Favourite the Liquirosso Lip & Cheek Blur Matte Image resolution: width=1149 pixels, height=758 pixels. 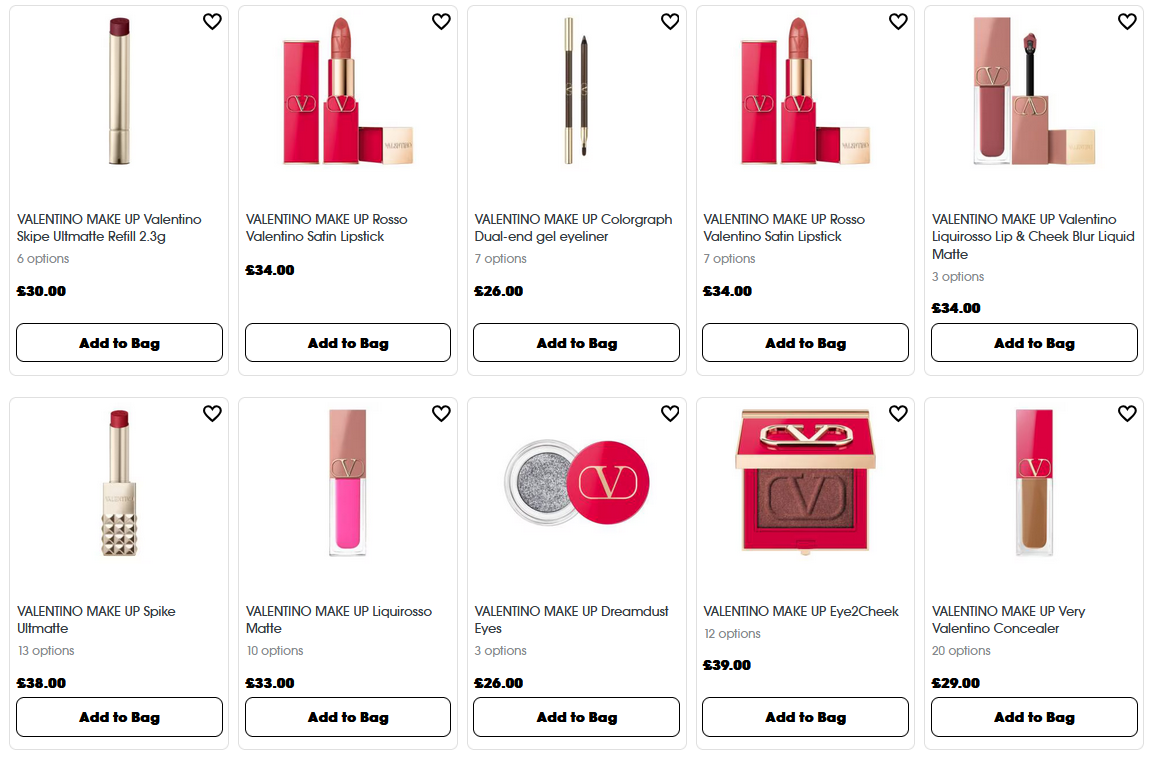pyautogui.click(x=1127, y=21)
